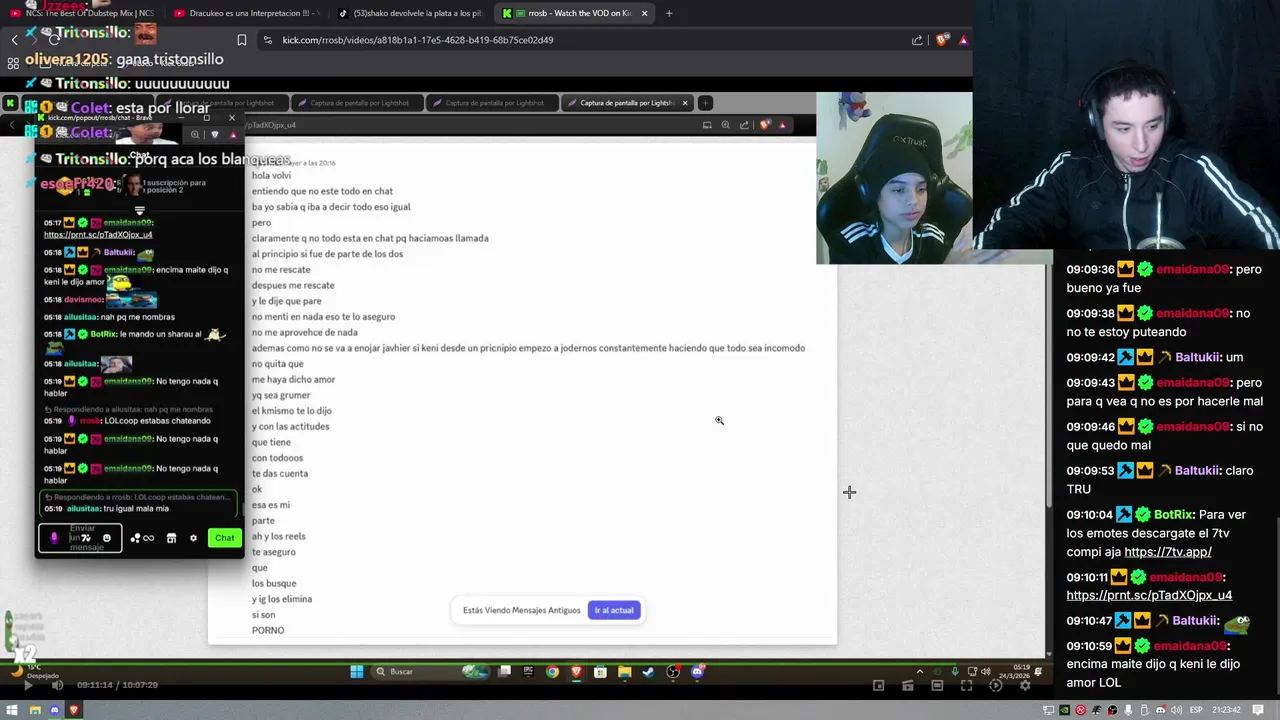
Task: Open a new browser tab
Action: (x=669, y=13)
